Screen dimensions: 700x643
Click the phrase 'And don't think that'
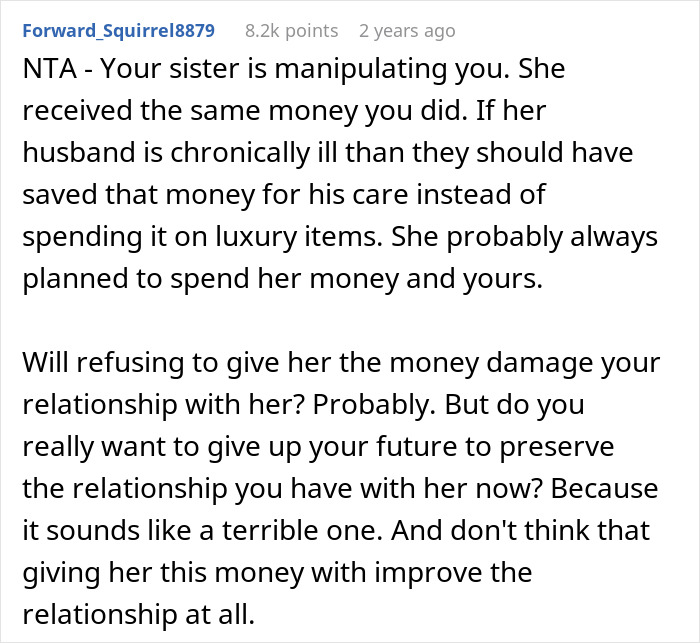click(x=521, y=530)
